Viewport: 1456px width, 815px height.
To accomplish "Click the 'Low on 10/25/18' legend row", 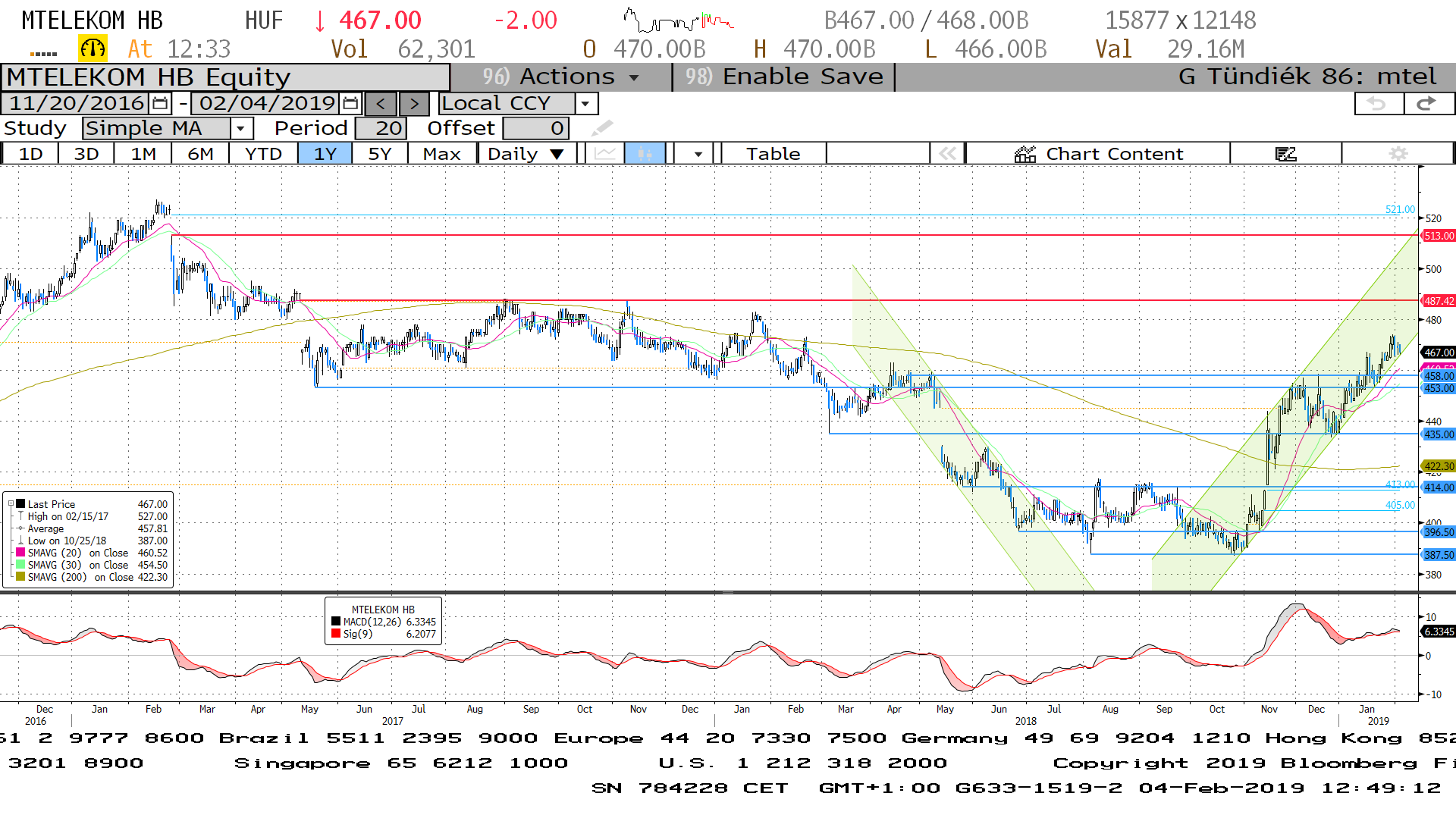I will pos(92,541).
